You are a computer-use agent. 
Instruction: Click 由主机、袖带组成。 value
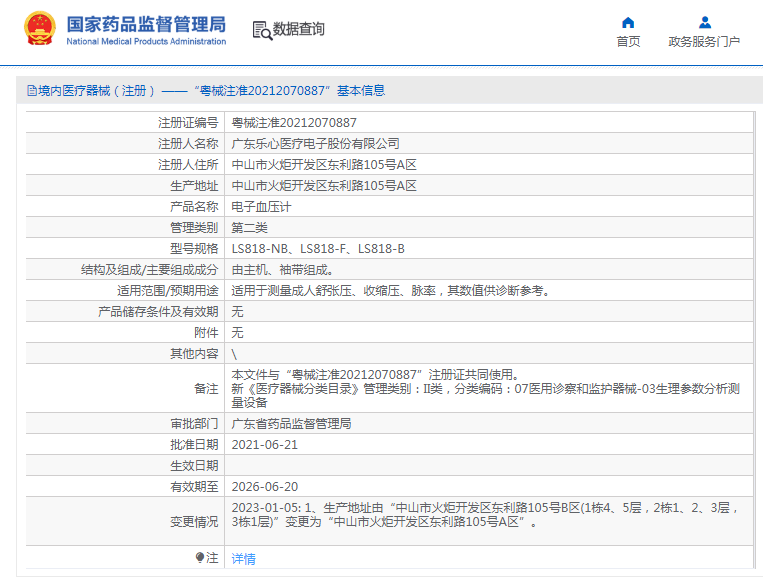pos(282,270)
